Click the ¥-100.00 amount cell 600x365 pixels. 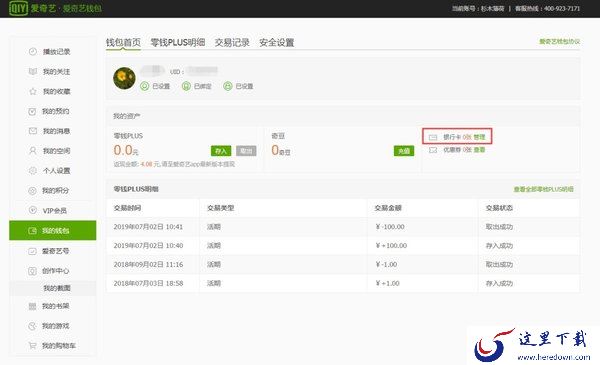pyautogui.click(x=390, y=227)
